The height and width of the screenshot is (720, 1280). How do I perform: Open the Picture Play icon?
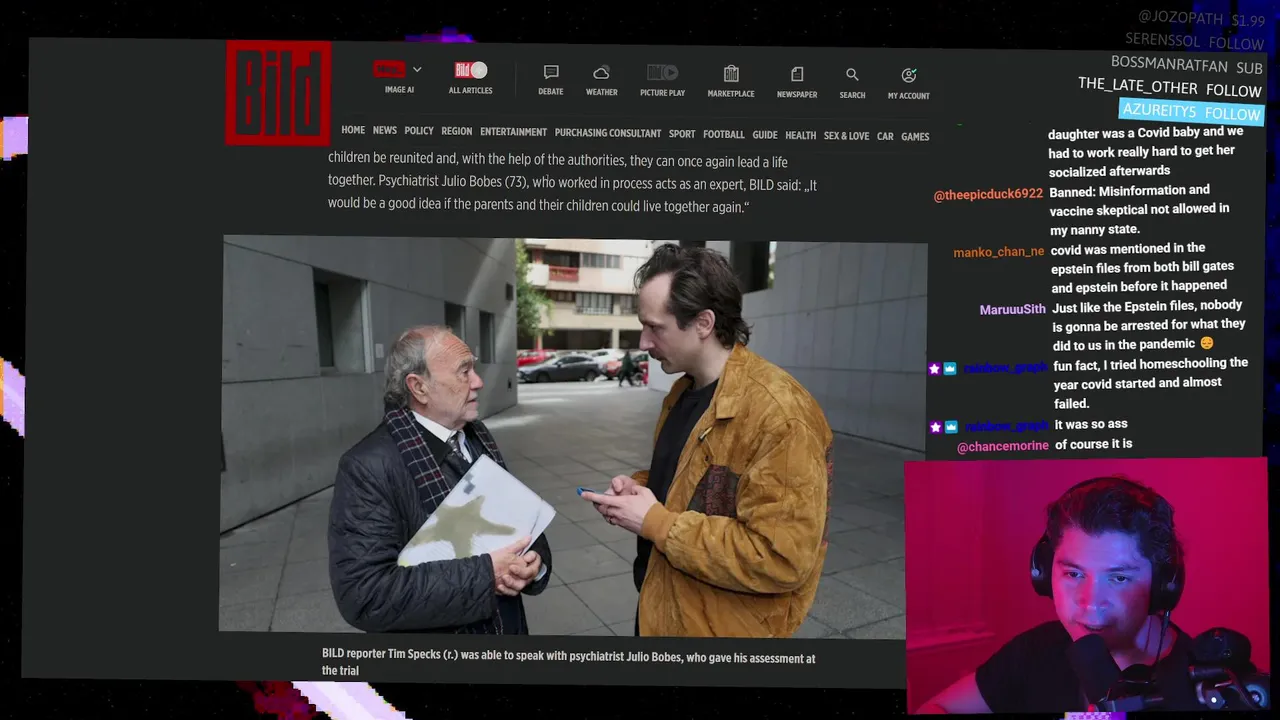pos(662,72)
